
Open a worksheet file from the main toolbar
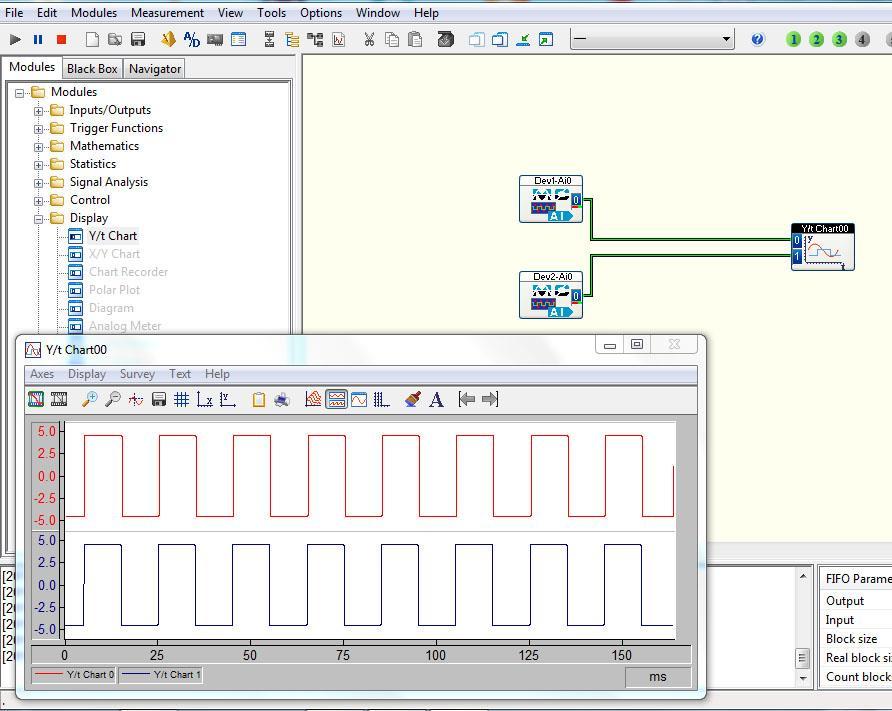point(115,39)
